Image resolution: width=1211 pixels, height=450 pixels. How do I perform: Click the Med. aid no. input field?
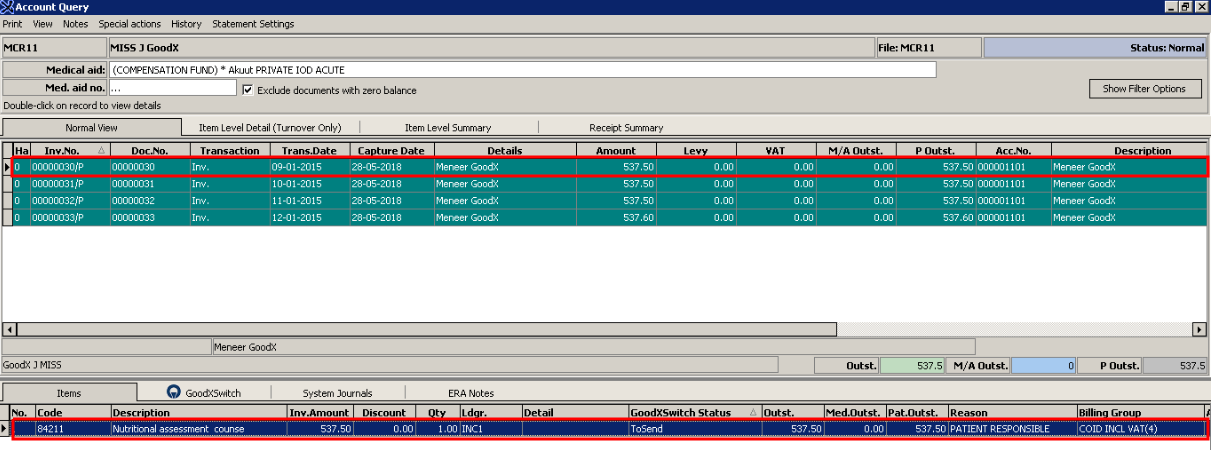pos(172,88)
